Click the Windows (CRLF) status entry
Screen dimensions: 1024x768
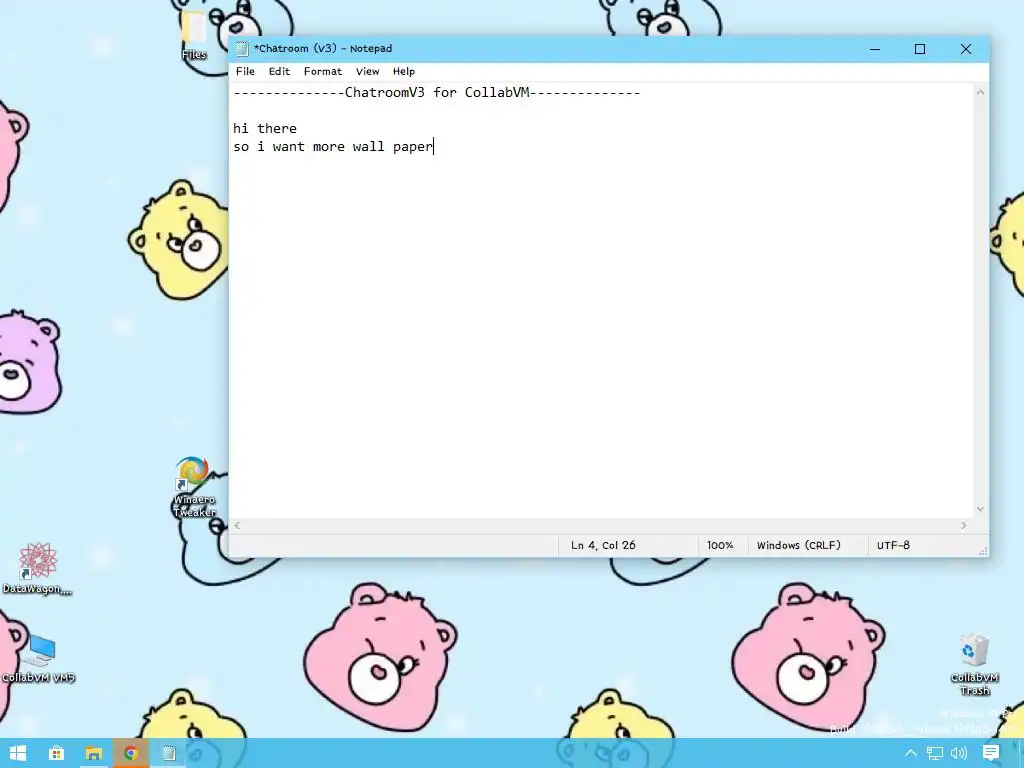tap(798, 545)
